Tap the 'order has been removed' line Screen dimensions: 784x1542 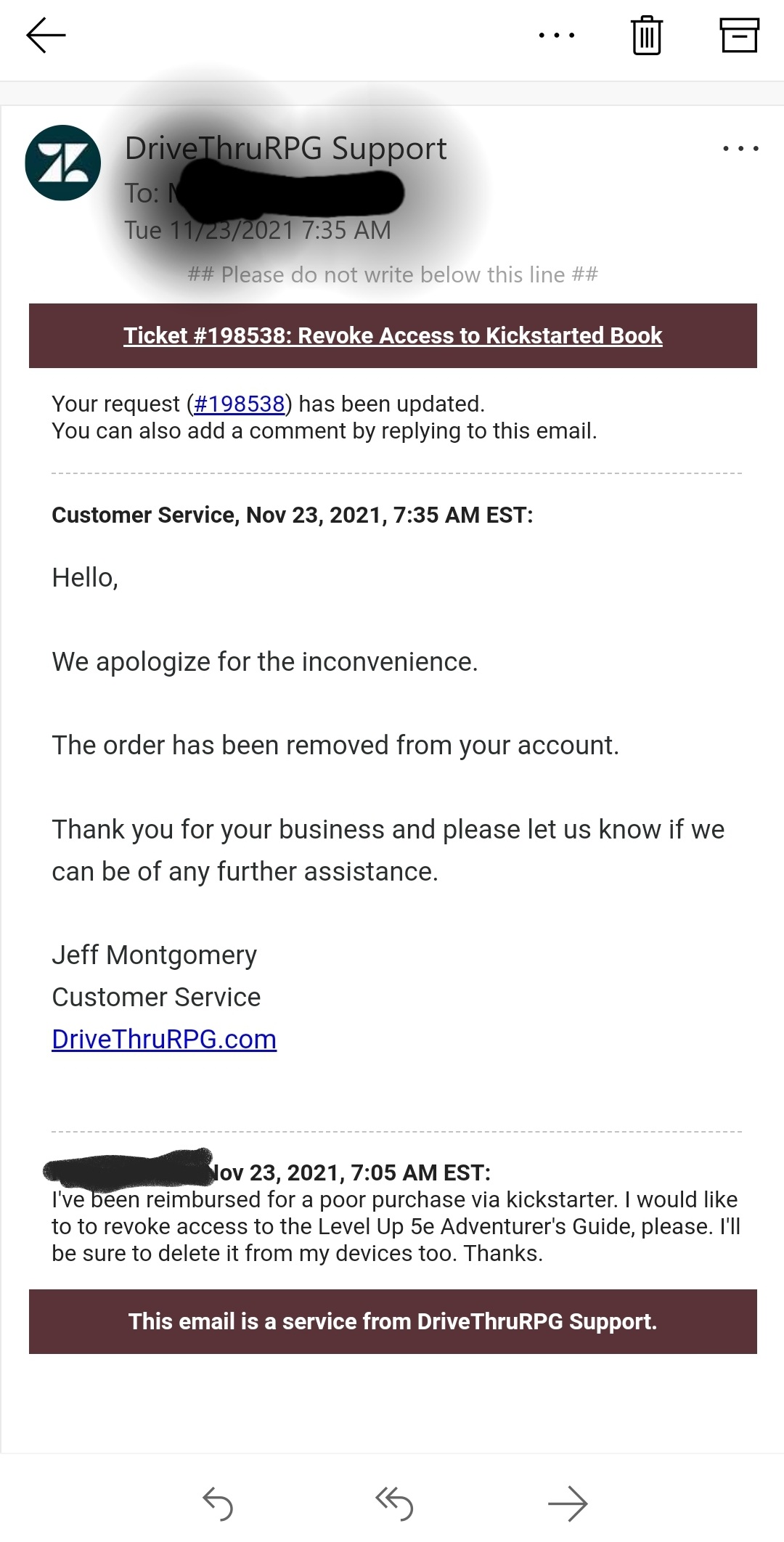(335, 746)
